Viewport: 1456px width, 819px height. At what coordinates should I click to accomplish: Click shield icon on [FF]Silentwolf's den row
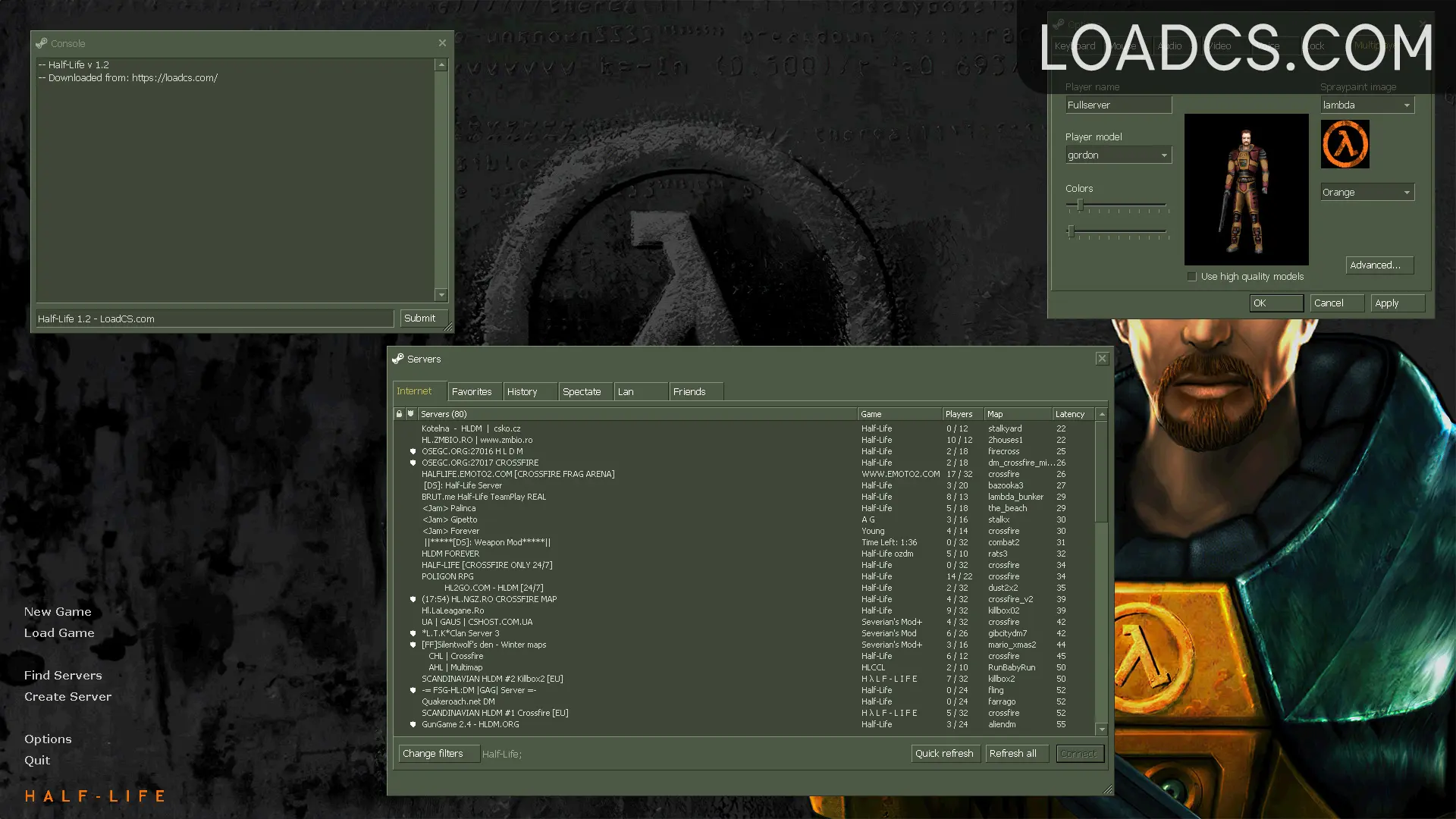[413, 645]
